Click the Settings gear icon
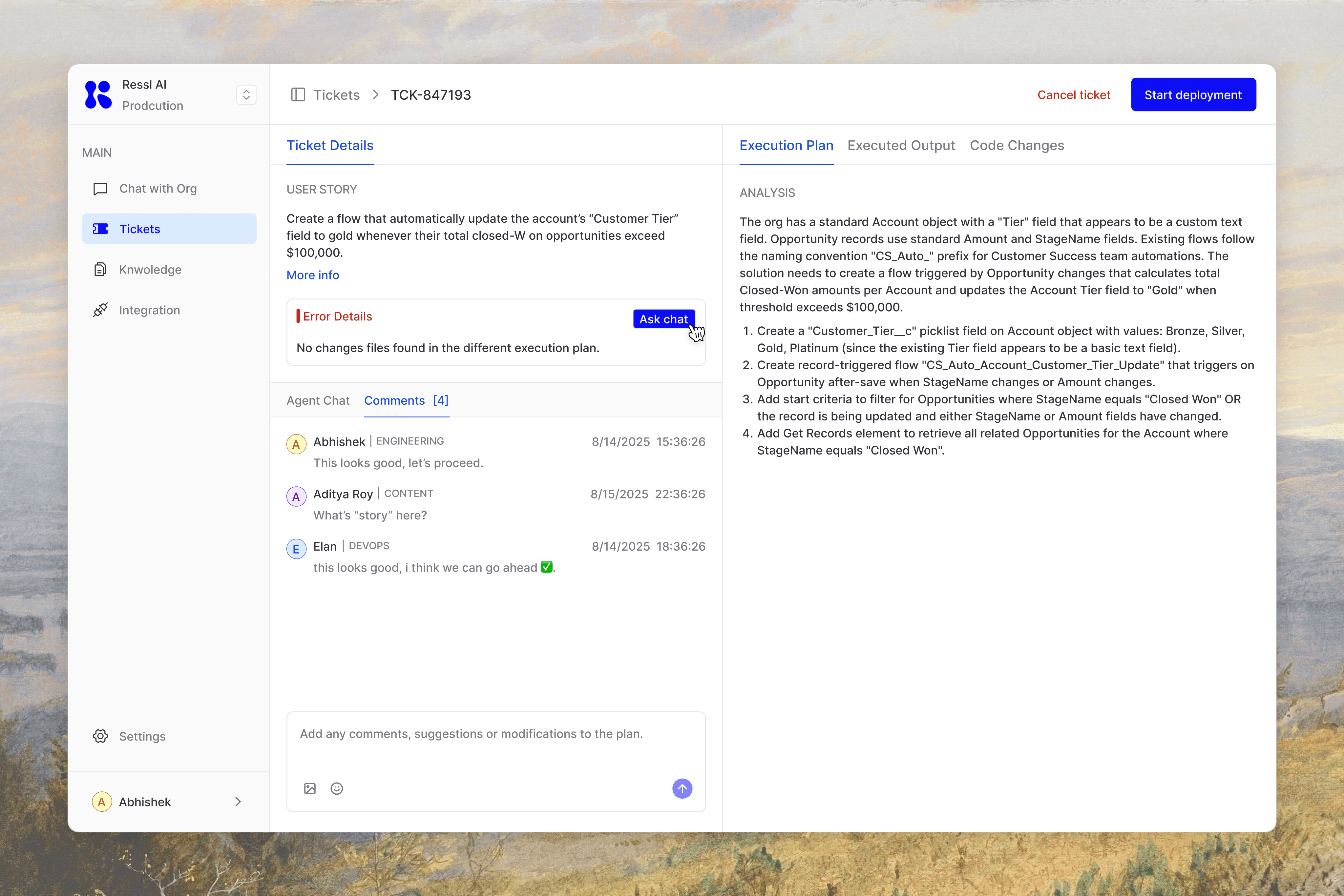This screenshot has height=896, width=1344. point(101,736)
